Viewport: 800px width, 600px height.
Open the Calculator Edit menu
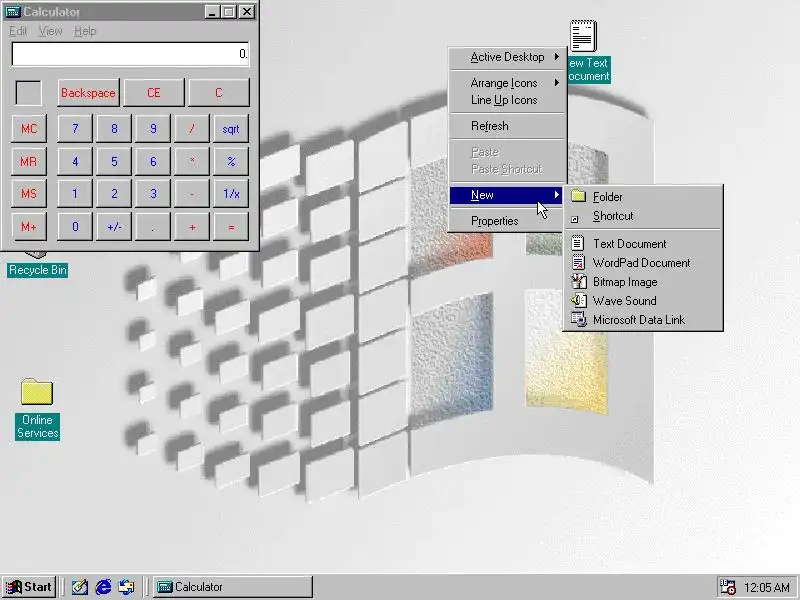coord(18,31)
